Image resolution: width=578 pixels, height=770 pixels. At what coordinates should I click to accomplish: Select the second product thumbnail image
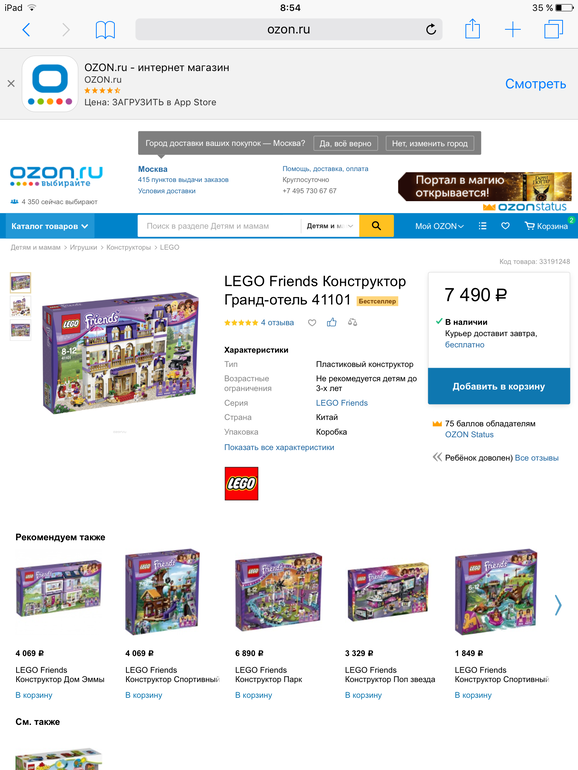21,306
